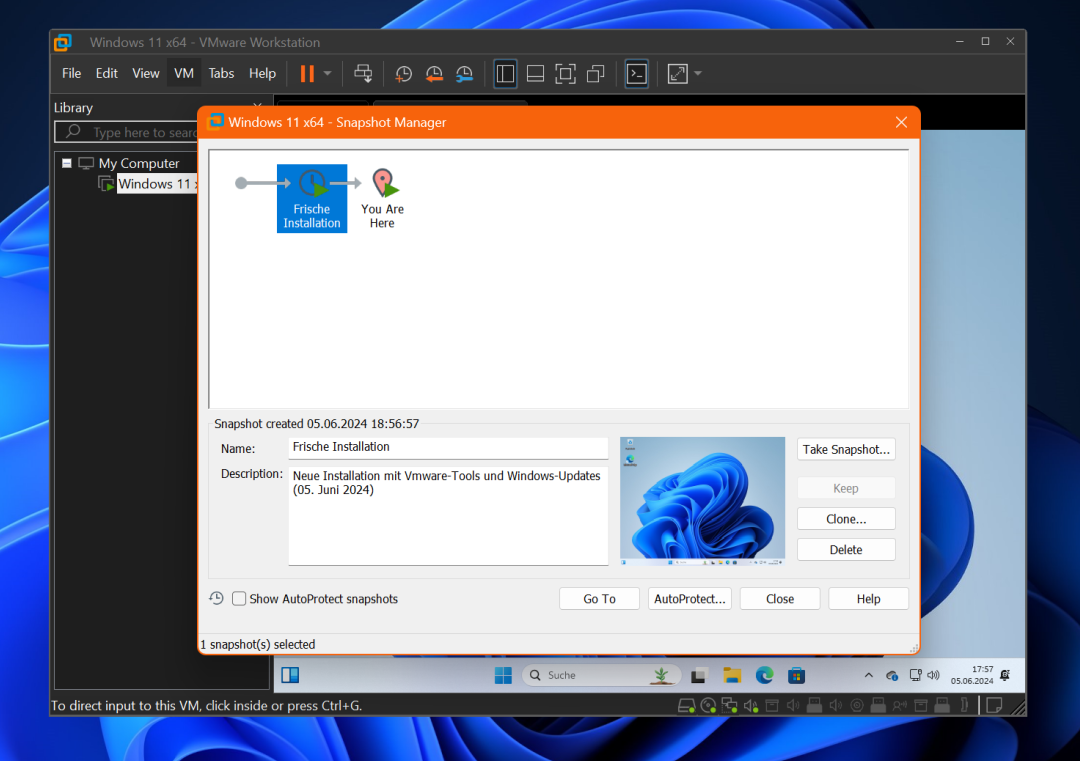Click the snapshot Name field
The image size is (1080, 761).
pyautogui.click(x=448, y=448)
